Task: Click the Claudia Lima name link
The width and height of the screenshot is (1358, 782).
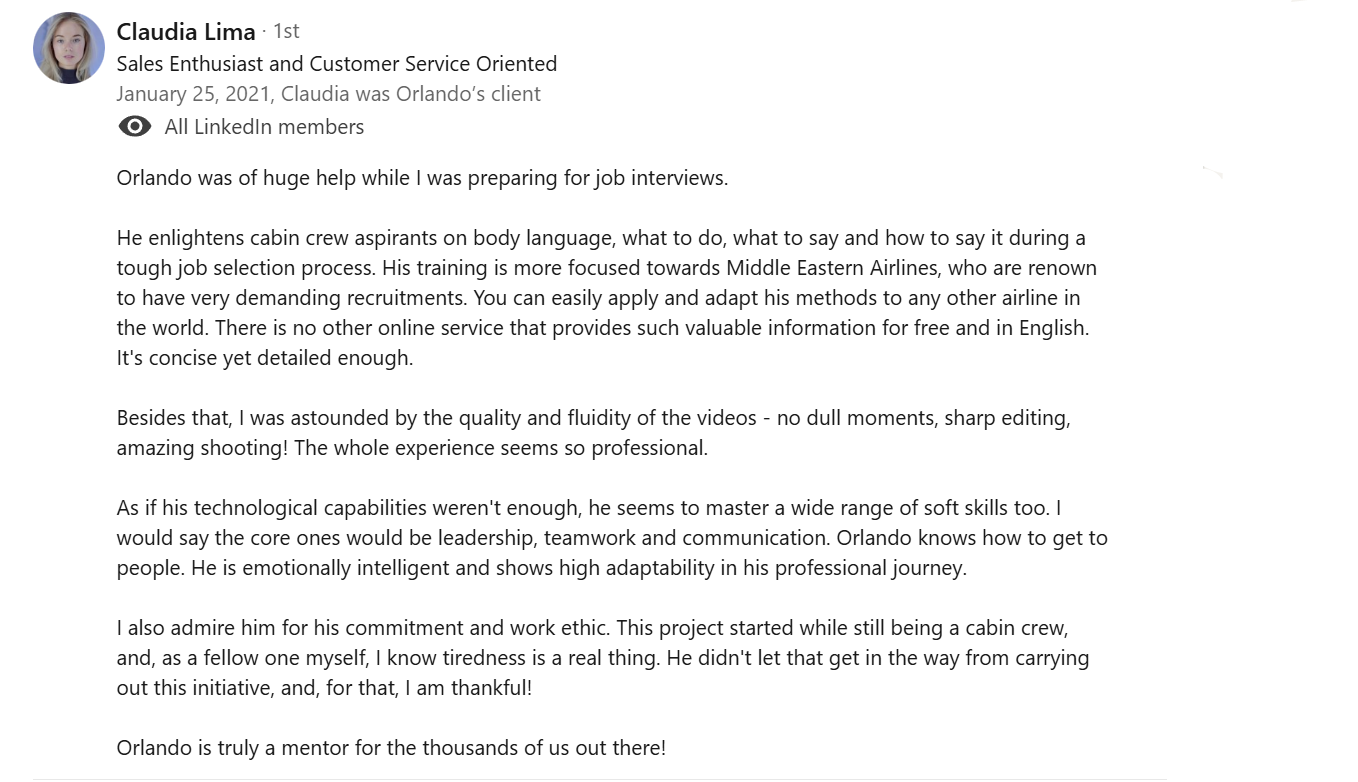Action: tap(186, 32)
